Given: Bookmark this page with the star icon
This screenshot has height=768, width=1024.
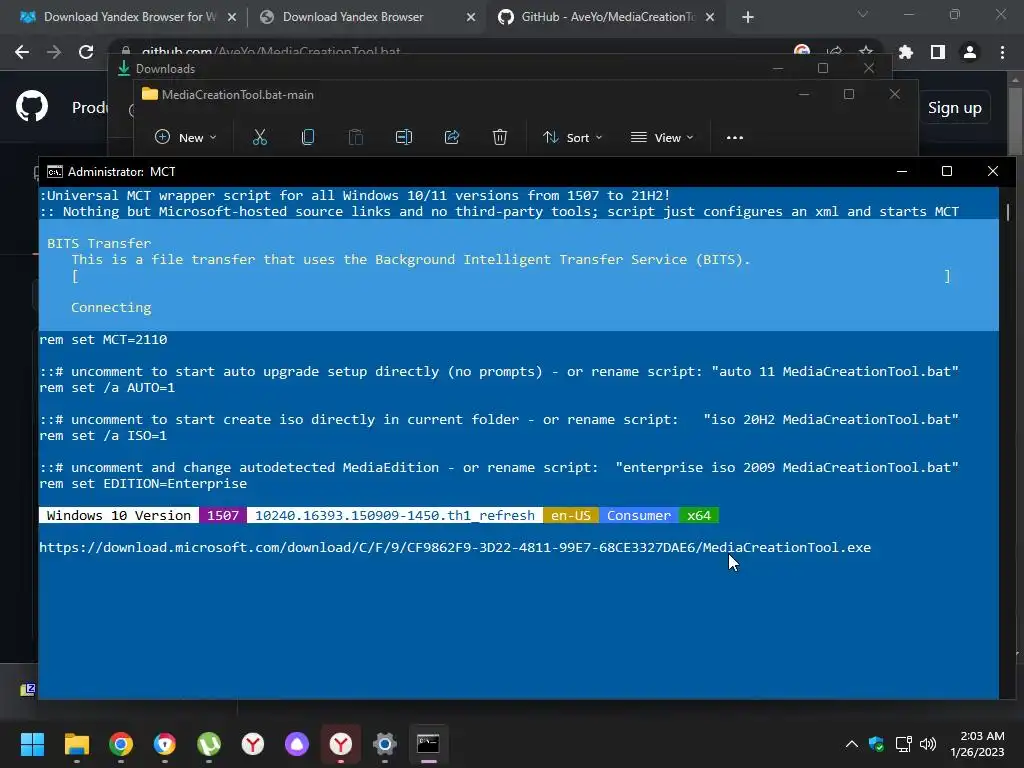Looking at the screenshot, I should (866, 51).
